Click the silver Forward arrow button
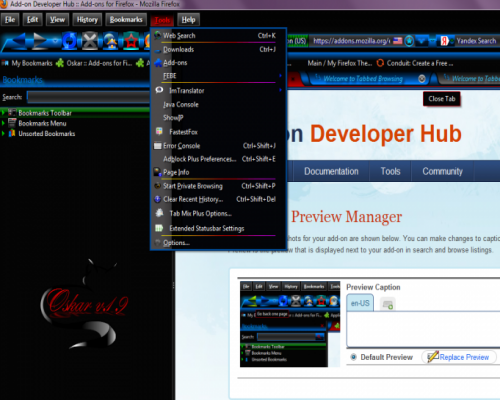This screenshot has width=500, height=400. point(40,41)
